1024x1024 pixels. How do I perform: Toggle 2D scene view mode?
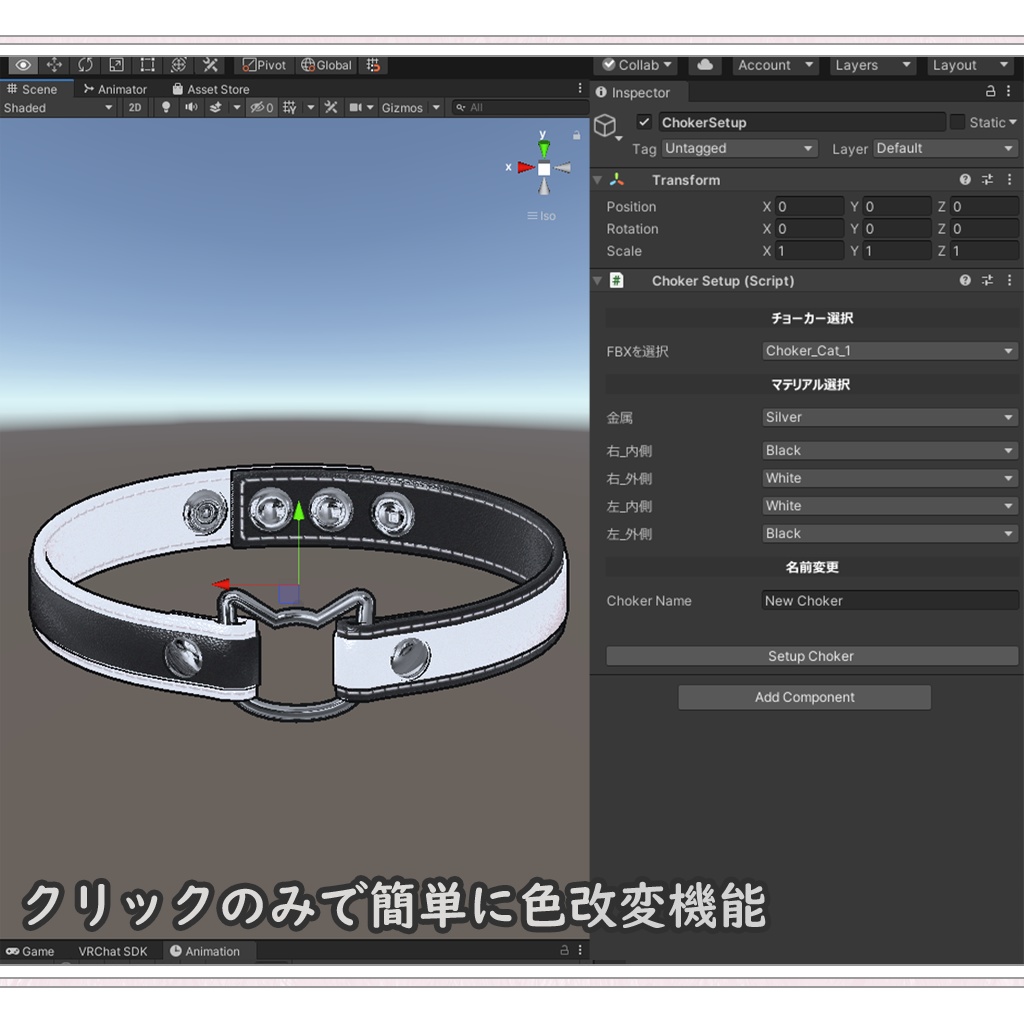click(x=134, y=107)
